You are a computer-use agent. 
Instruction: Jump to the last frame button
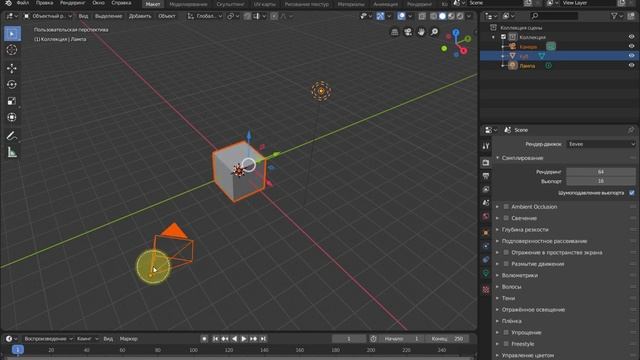(263, 339)
